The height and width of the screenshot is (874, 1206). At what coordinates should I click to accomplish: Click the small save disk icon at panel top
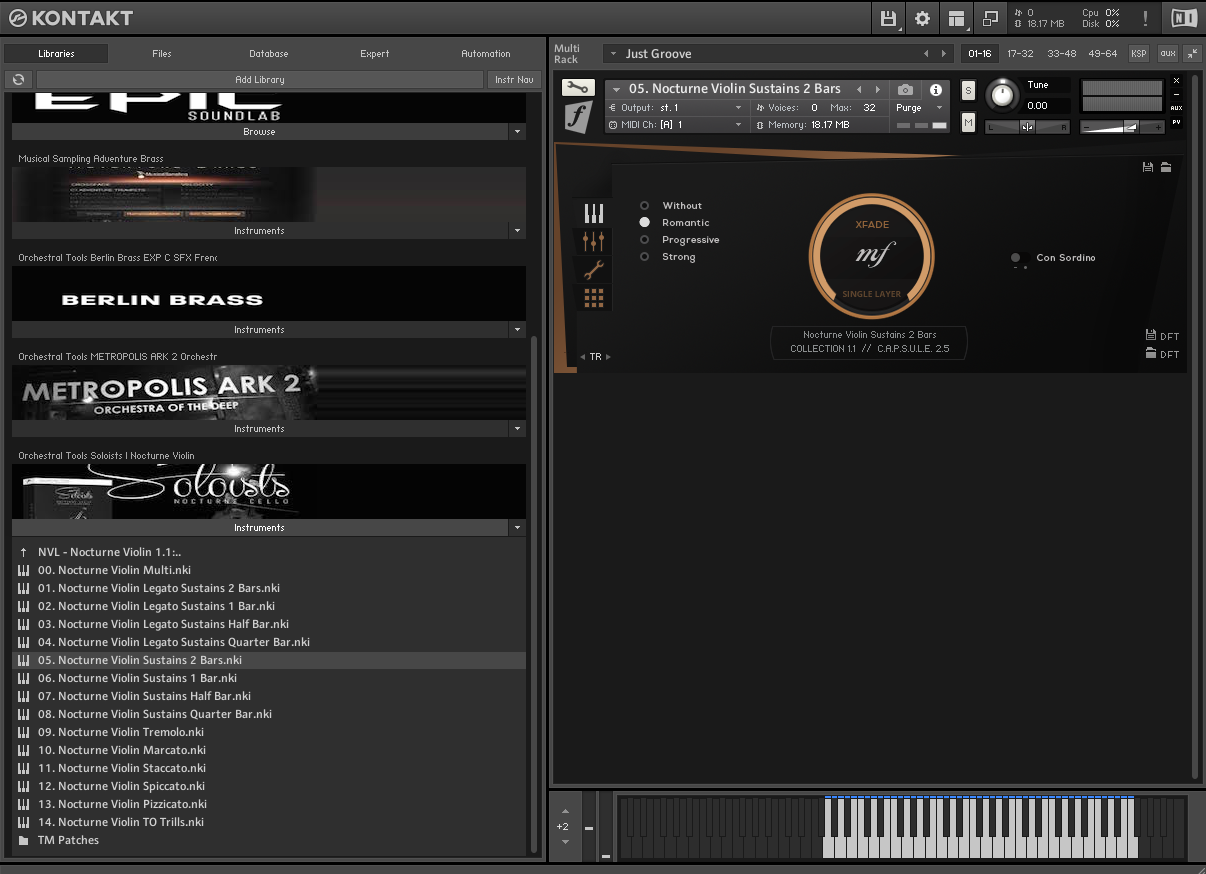click(x=1148, y=167)
